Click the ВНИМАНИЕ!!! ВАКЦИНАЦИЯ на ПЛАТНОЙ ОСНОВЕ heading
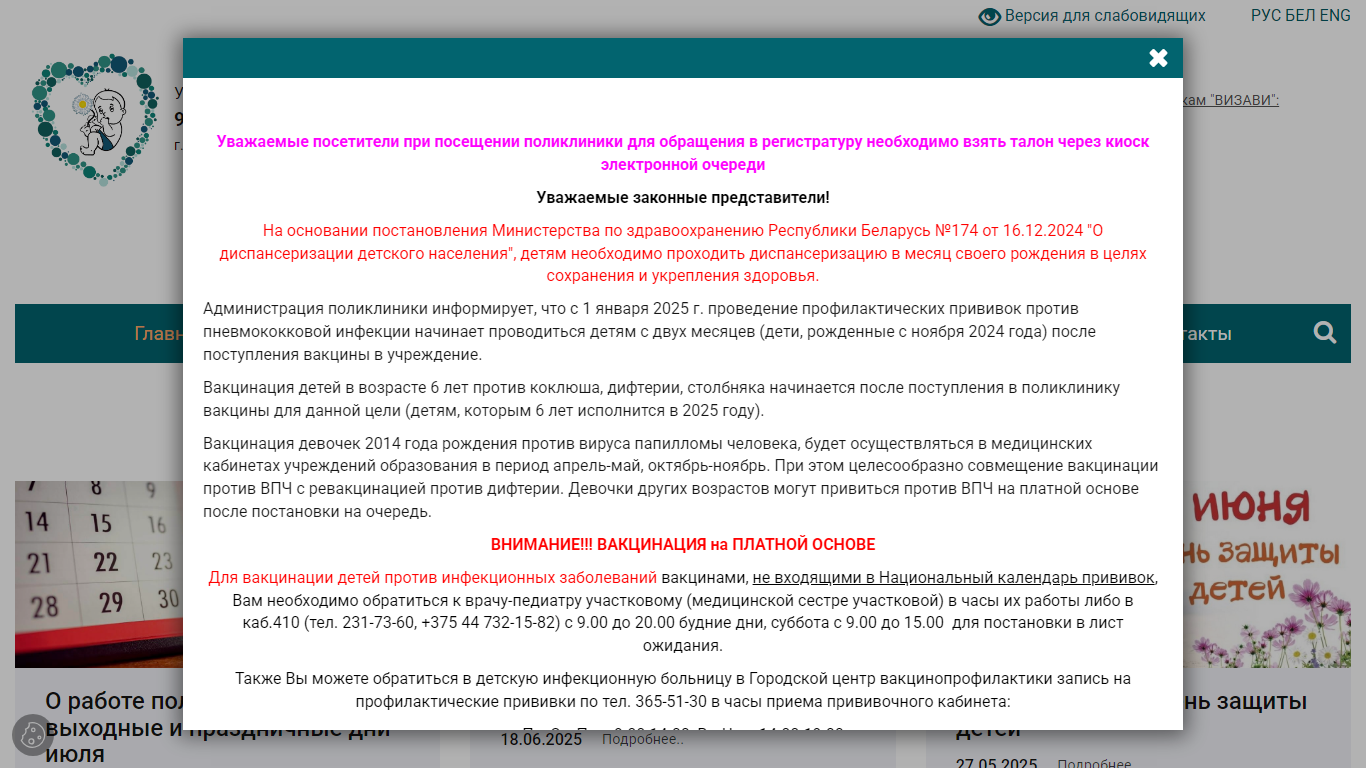This screenshot has width=1366, height=768. [x=683, y=545]
